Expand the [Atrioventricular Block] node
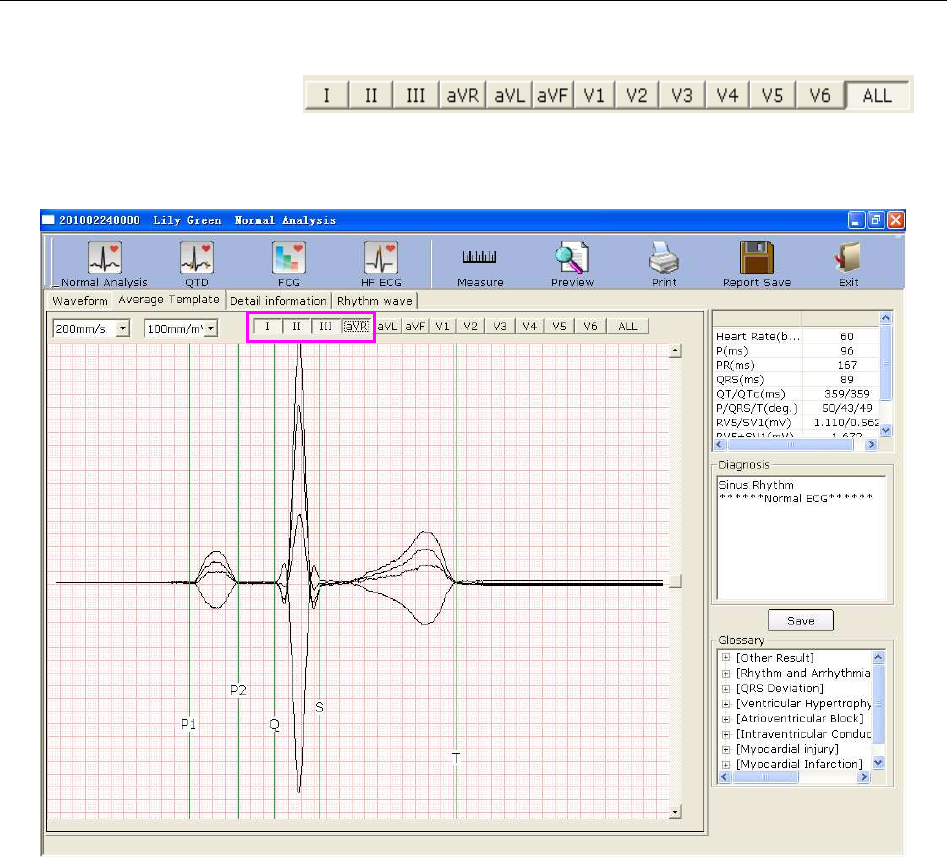Viewport: 947px width, 857px height. pos(726,719)
